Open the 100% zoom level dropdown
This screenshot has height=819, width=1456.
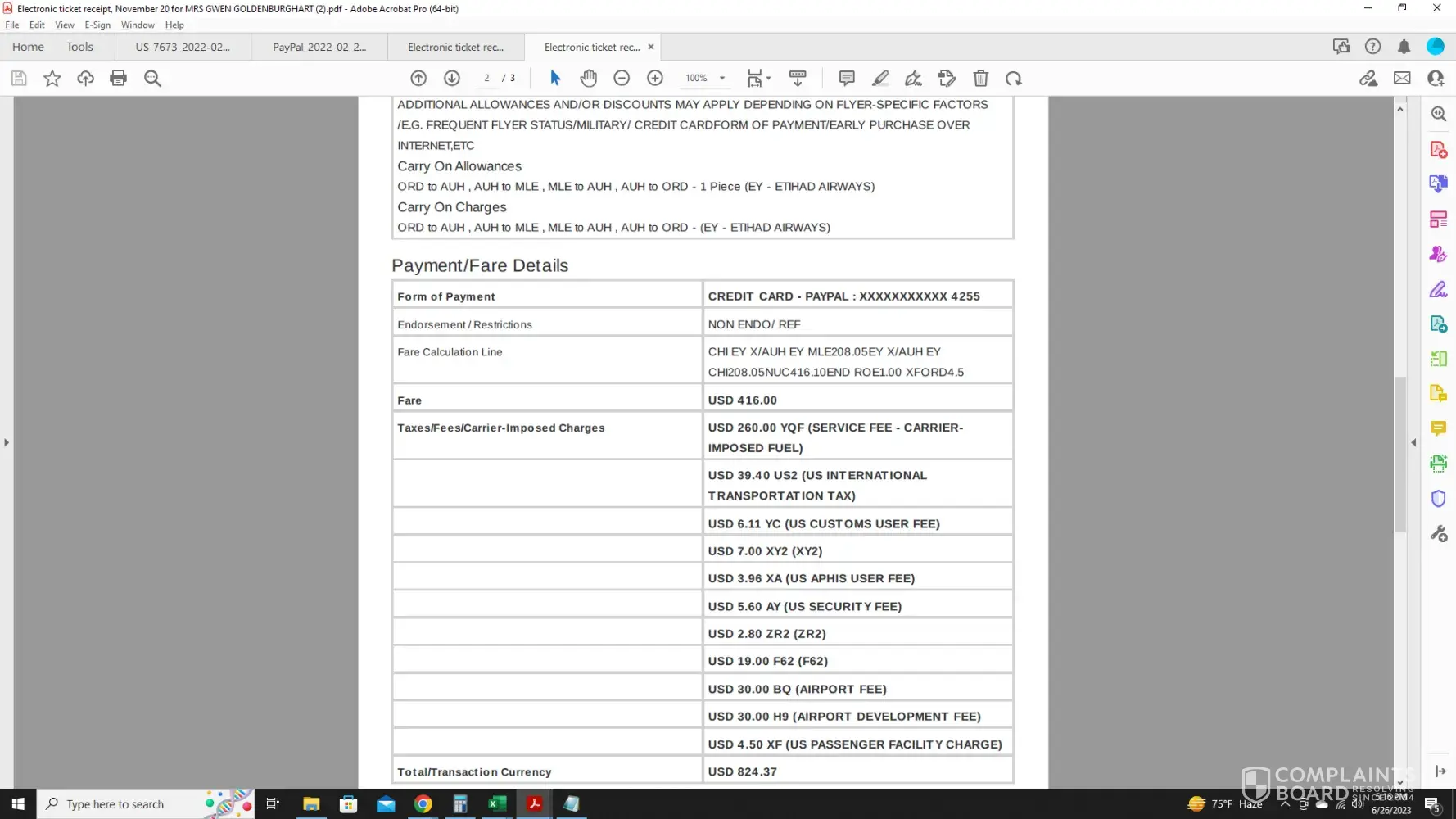[722, 79]
